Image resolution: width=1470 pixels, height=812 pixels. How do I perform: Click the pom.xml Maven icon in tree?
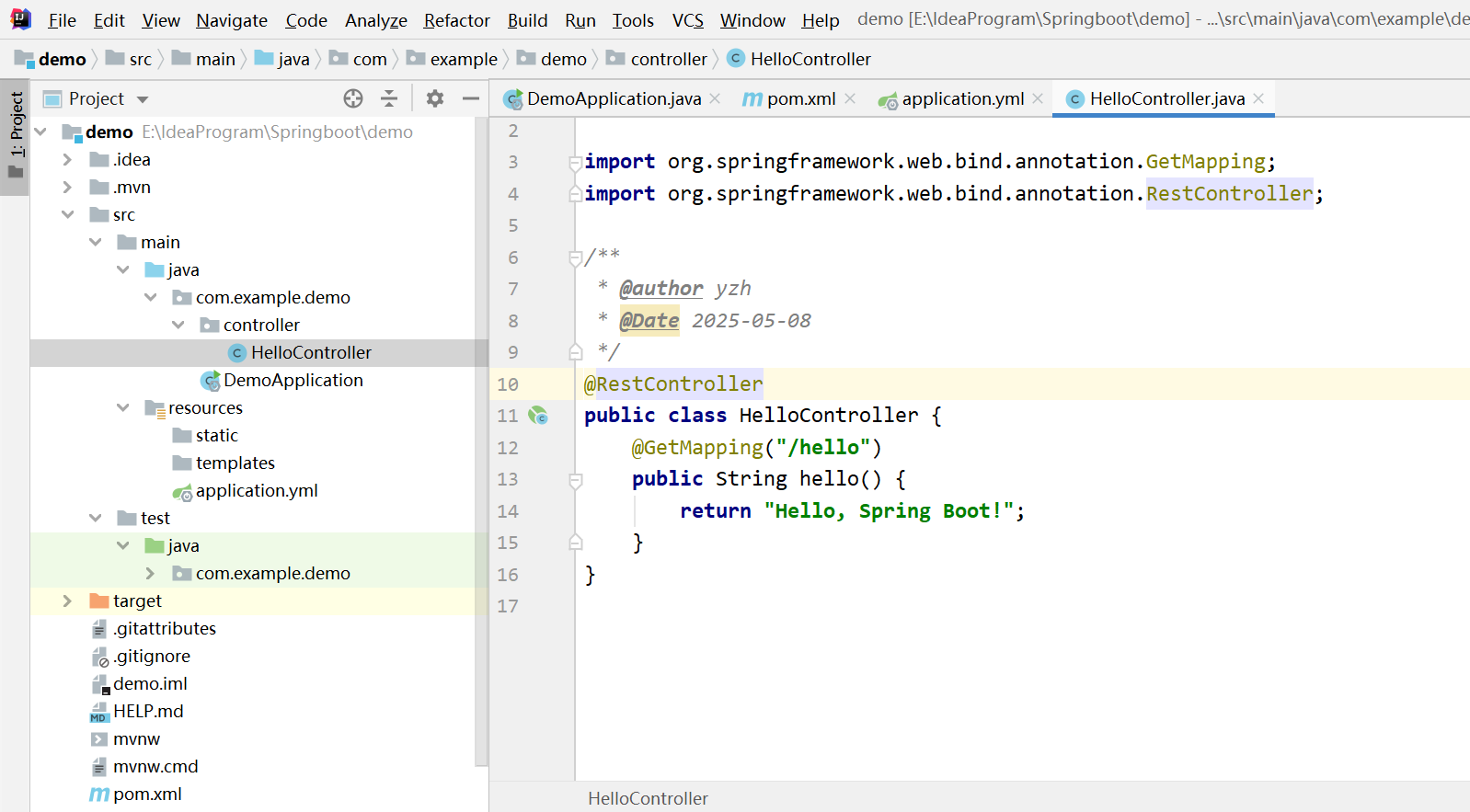click(x=99, y=794)
